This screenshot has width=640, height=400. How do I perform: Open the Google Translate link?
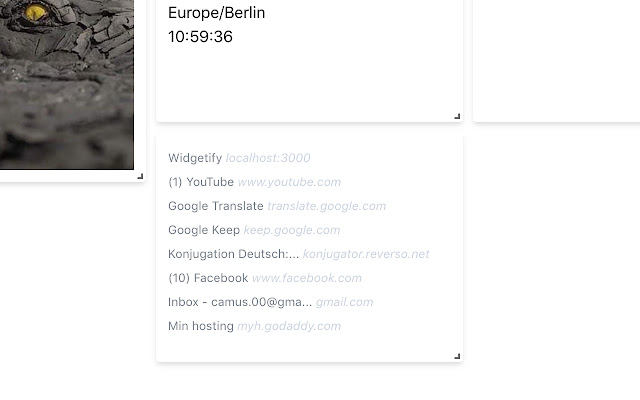[x=277, y=206]
